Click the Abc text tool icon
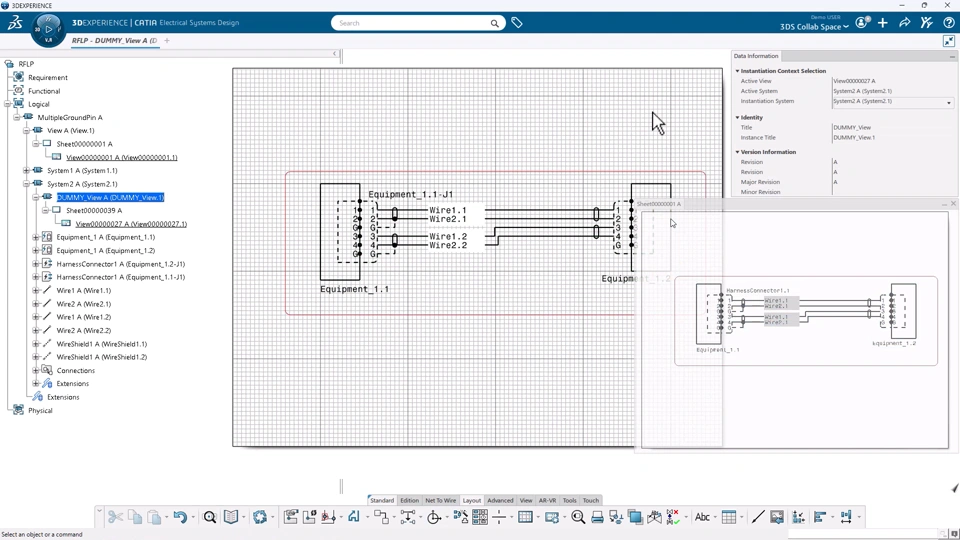This screenshot has height=540, width=960. click(x=702, y=517)
